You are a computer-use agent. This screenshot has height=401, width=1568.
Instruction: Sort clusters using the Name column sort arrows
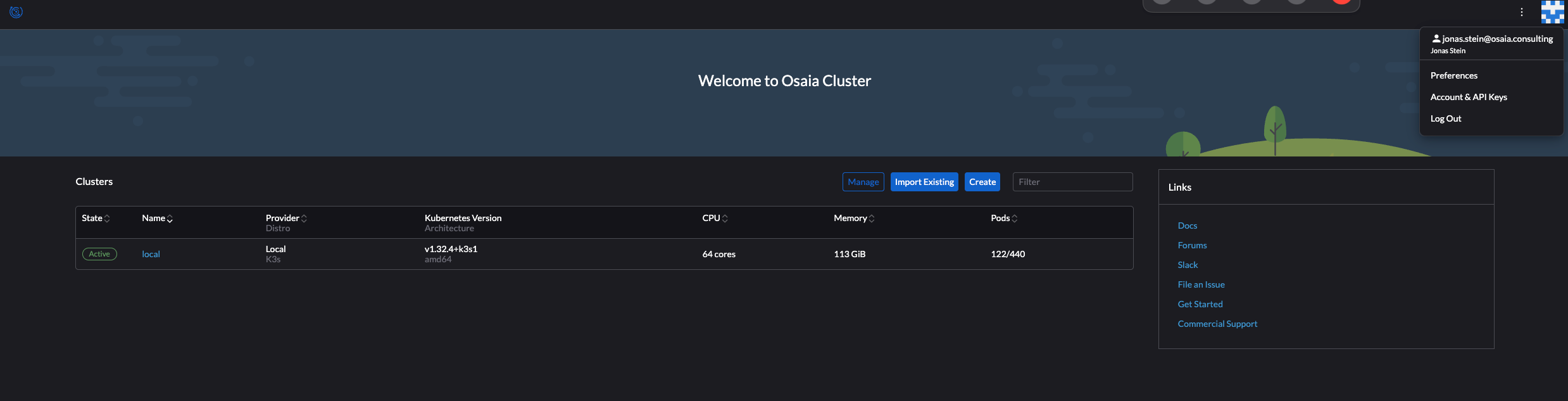170,219
